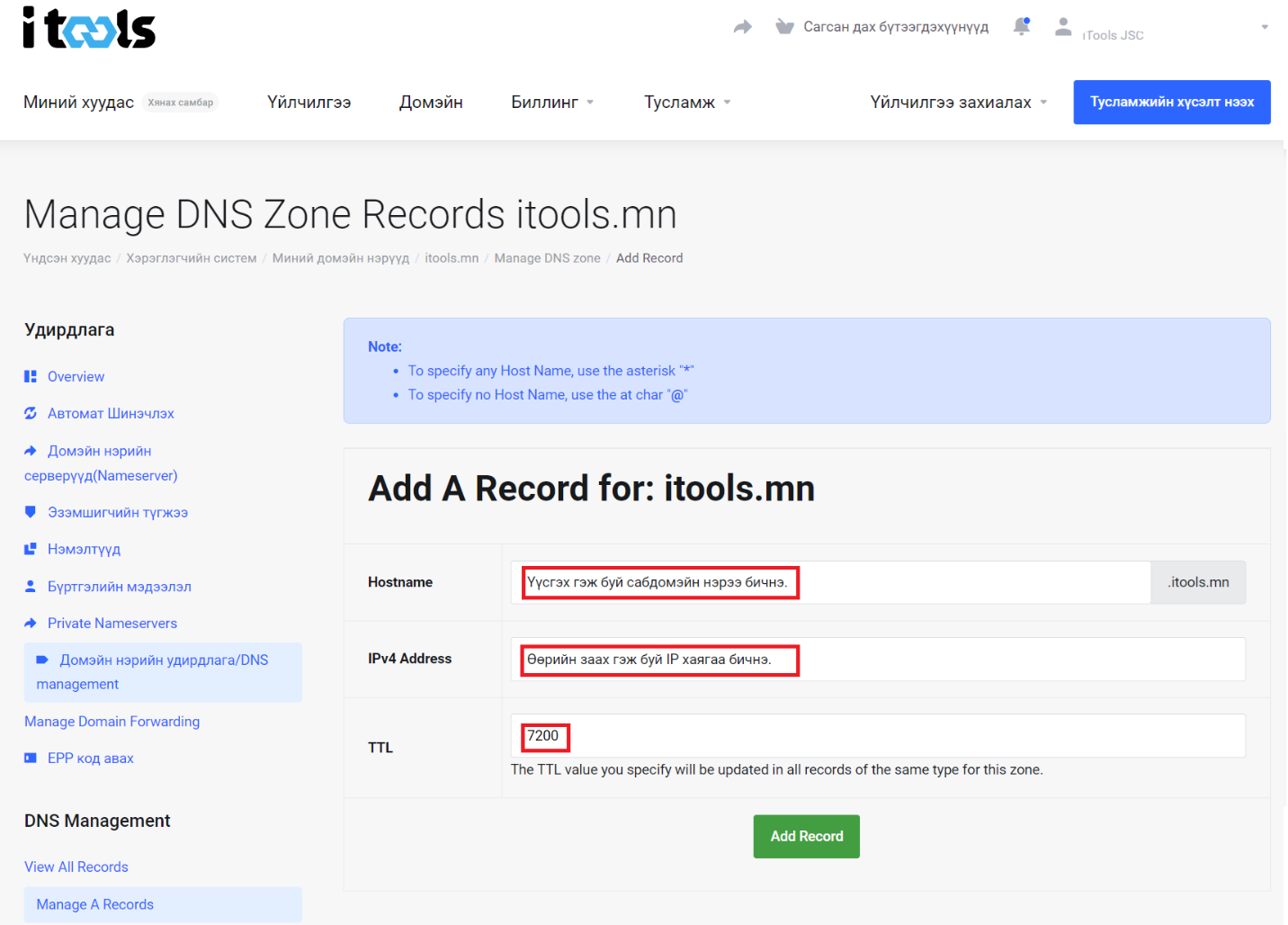Open itools.mn breadcrumb link

click(452, 258)
